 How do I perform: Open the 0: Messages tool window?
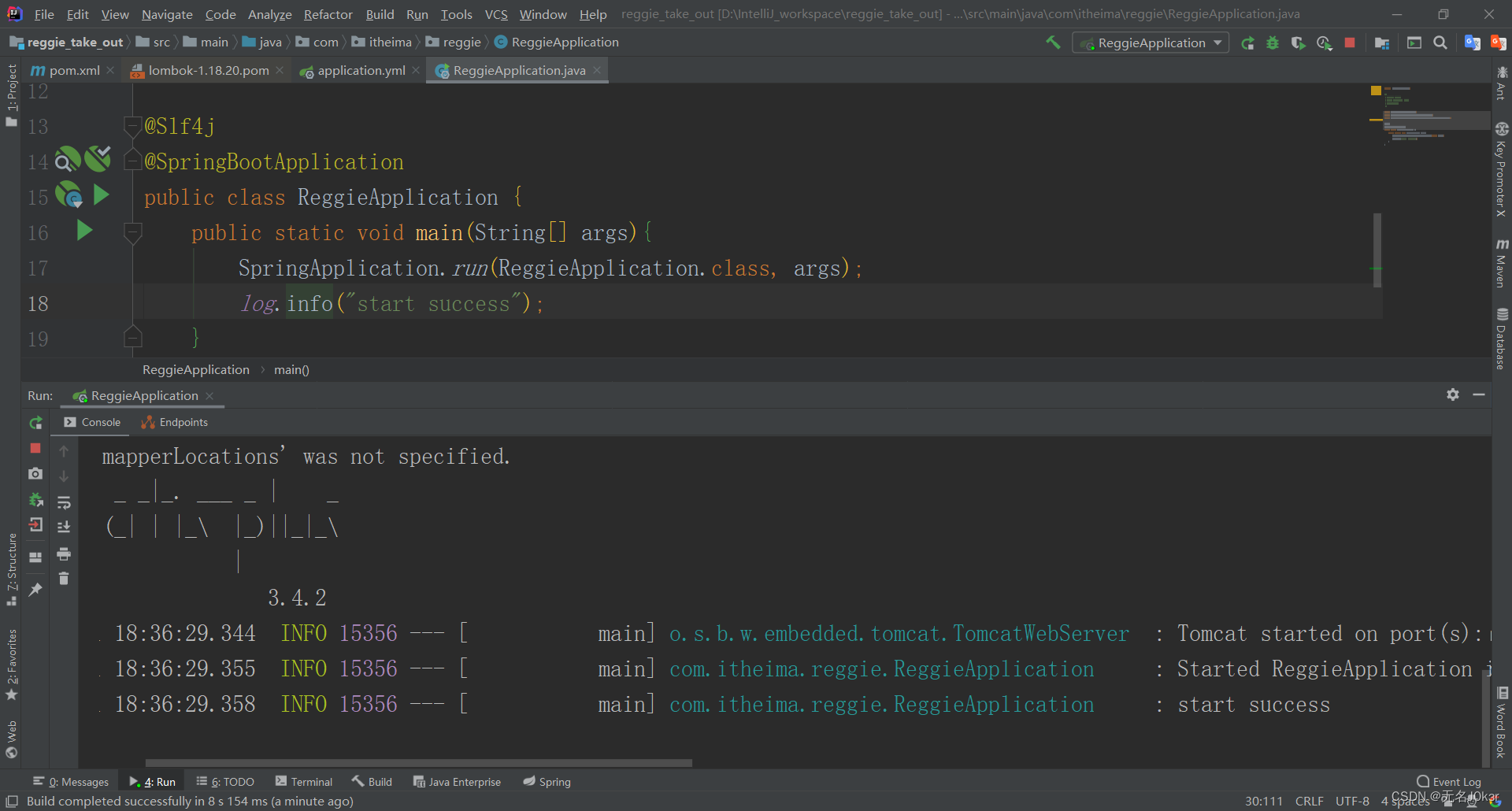point(71,782)
